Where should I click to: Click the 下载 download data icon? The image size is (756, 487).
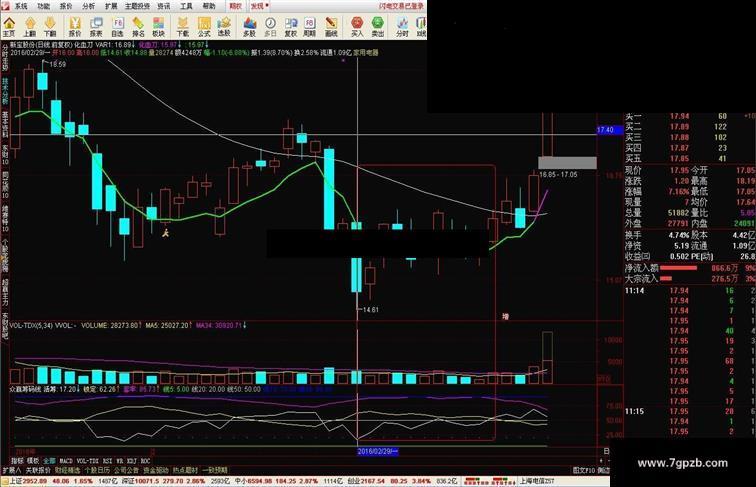(x=182, y=26)
